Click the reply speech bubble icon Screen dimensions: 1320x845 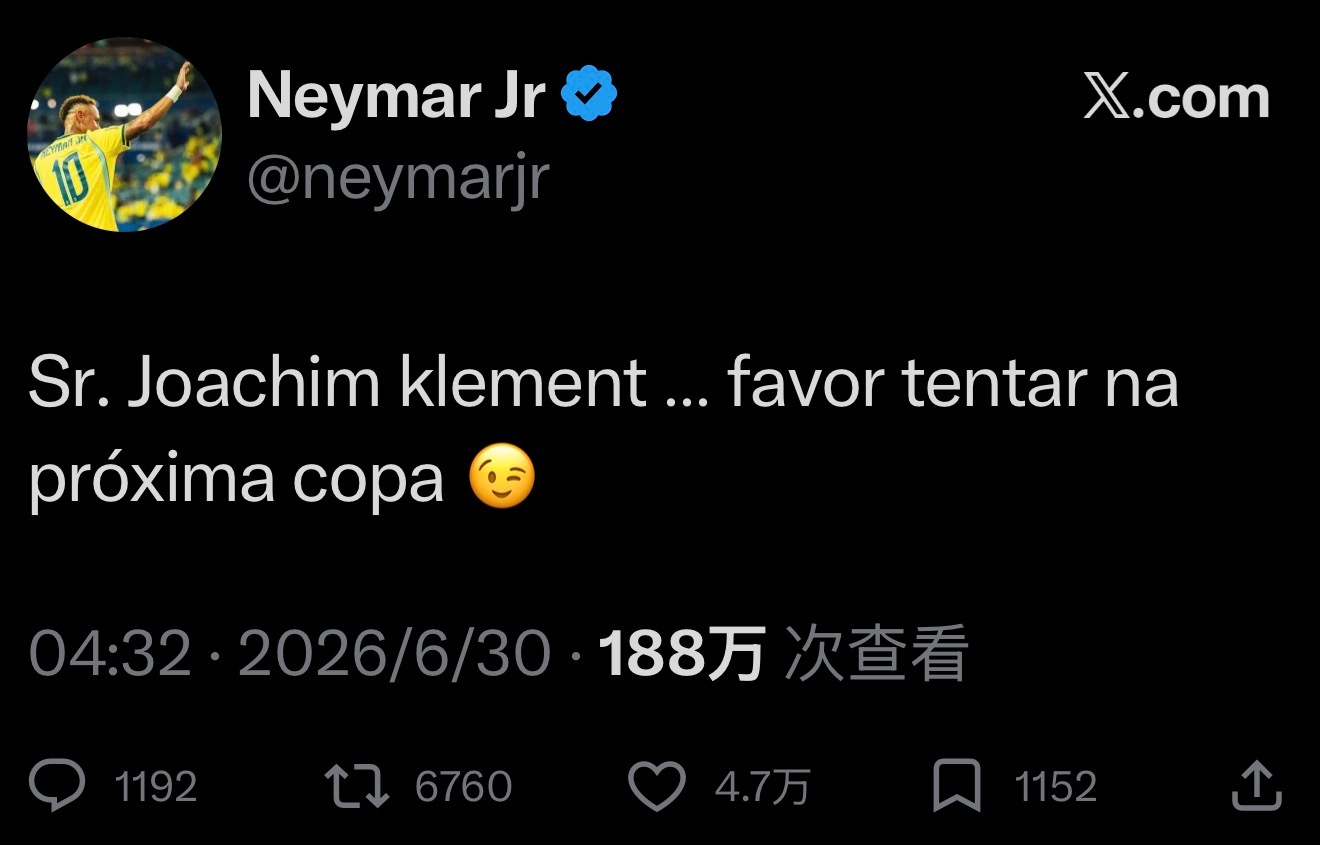(57, 787)
